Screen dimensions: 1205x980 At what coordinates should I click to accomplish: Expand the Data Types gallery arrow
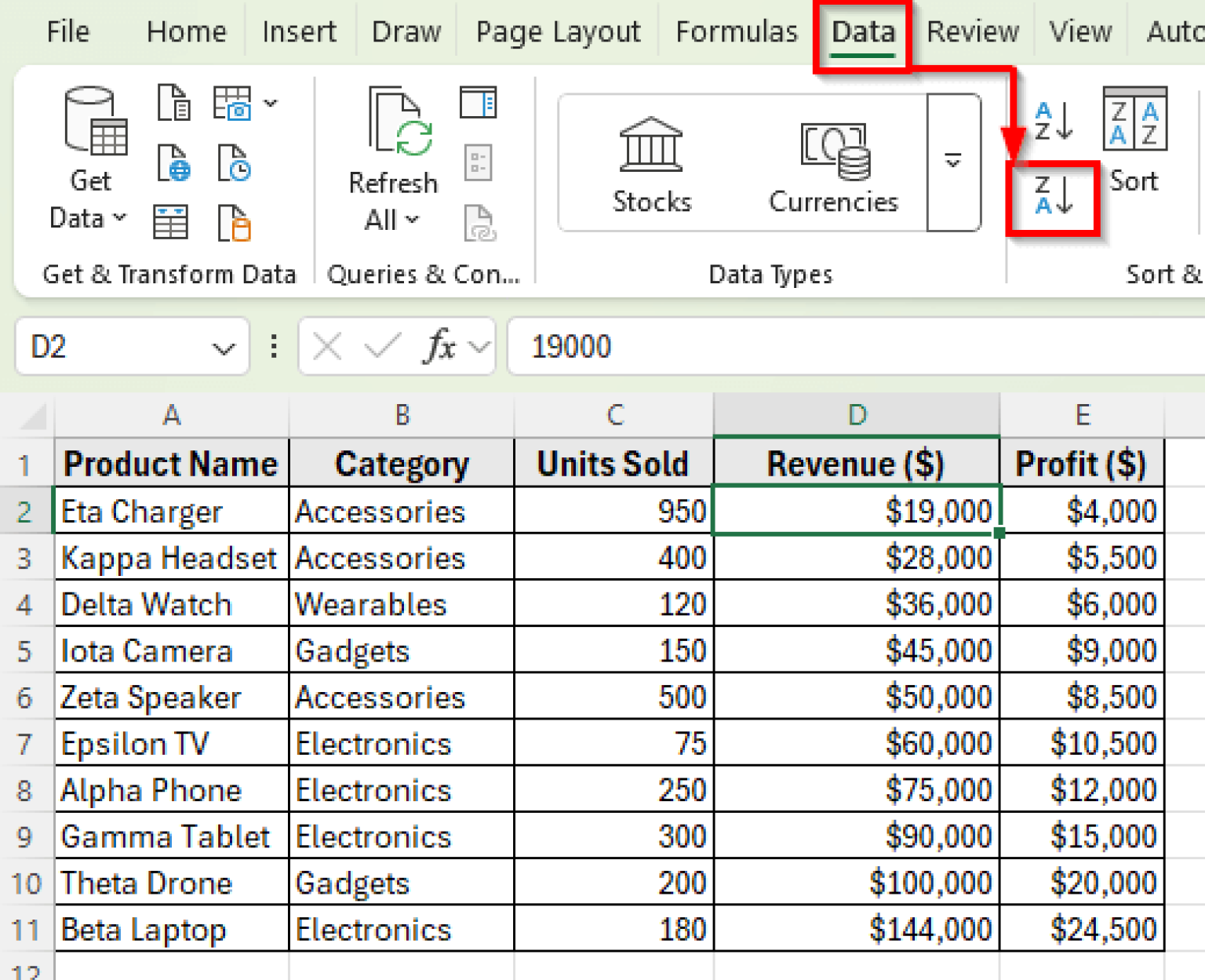pos(952,162)
